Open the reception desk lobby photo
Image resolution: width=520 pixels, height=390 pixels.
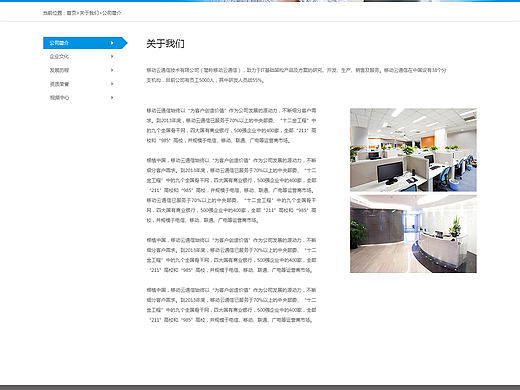(413, 234)
